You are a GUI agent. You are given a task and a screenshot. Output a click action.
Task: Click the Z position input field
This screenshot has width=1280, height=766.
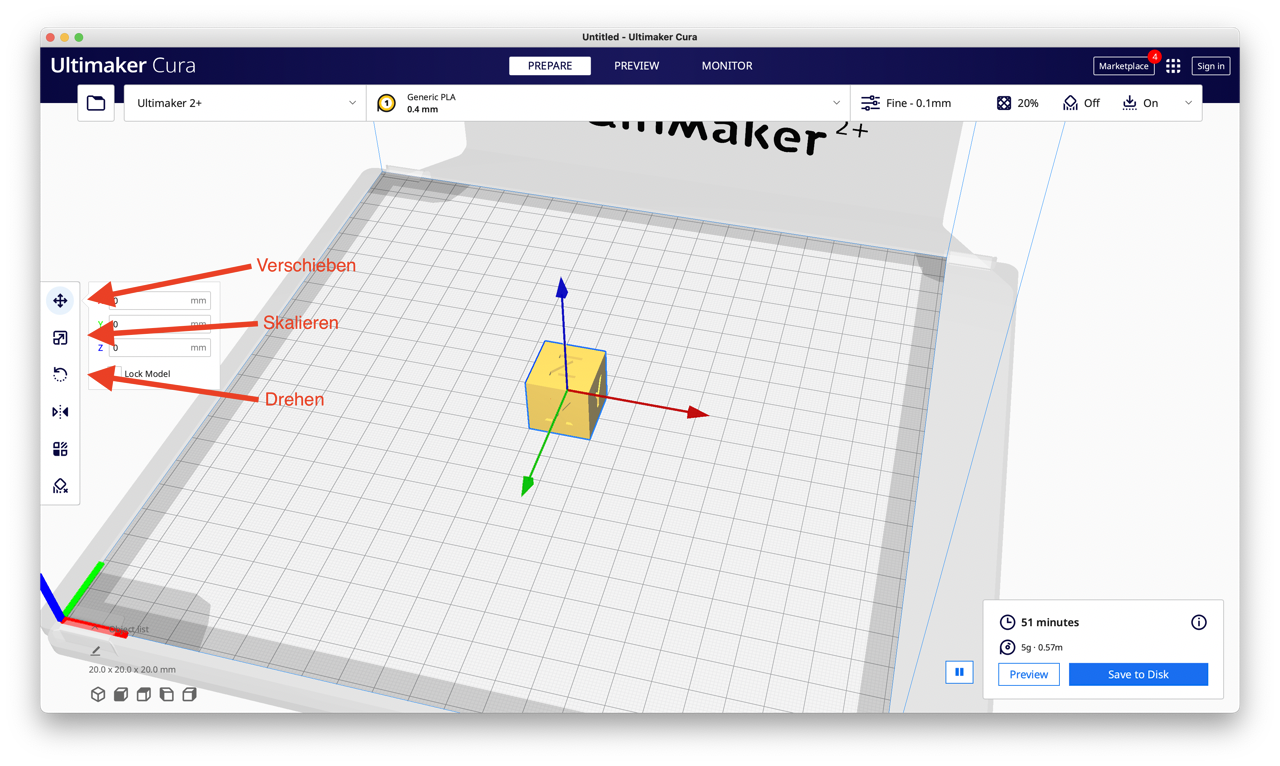pyautogui.click(x=160, y=348)
